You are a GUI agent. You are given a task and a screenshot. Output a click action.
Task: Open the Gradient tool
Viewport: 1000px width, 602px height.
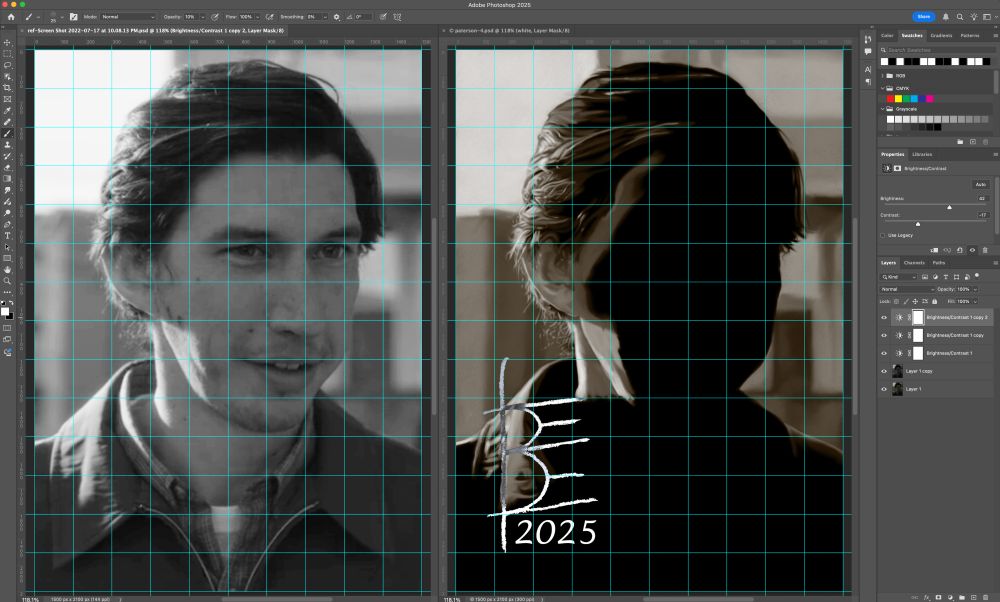[x=7, y=176]
